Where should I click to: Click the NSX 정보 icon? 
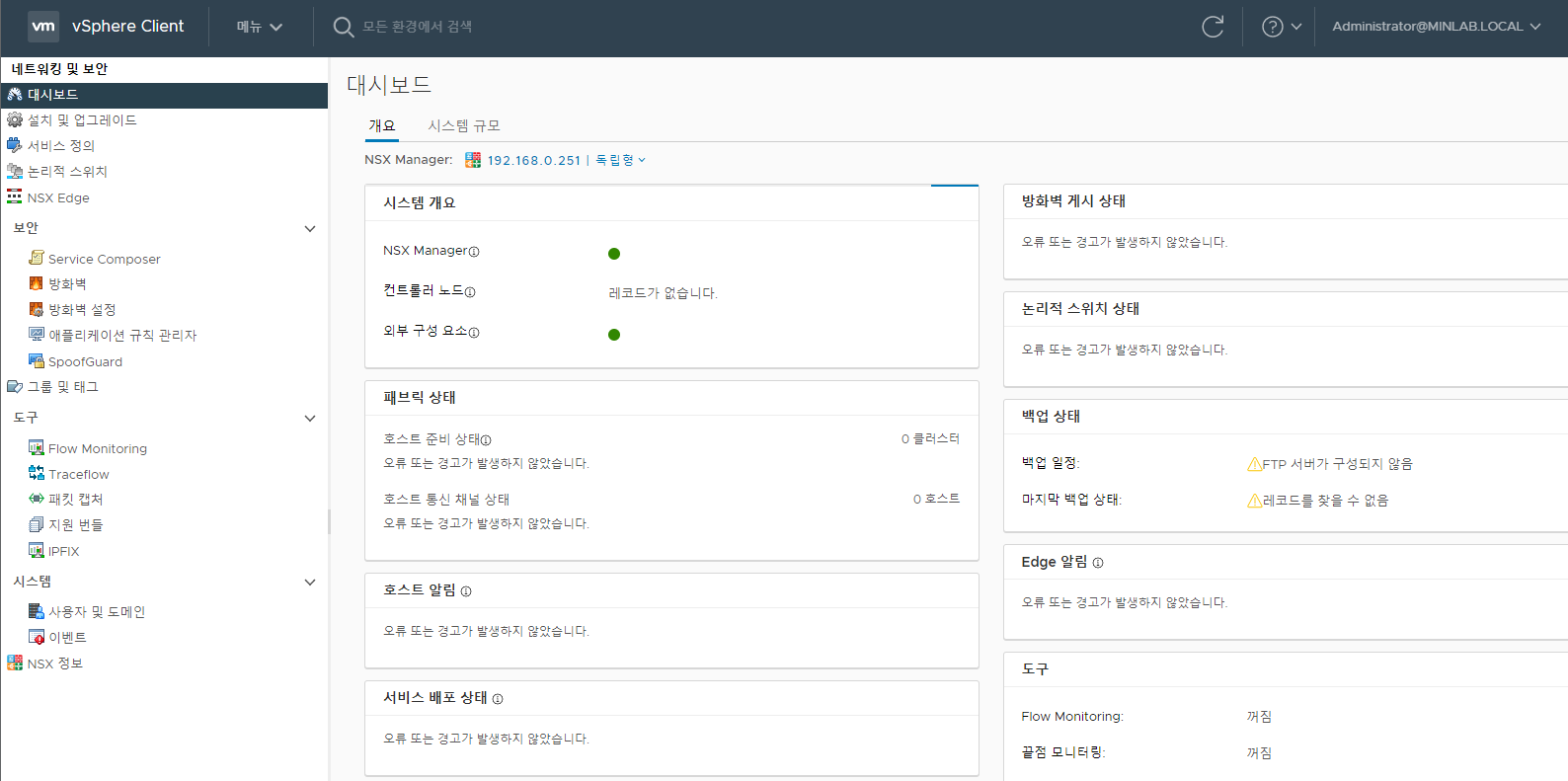pyautogui.click(x=15, y=663)
